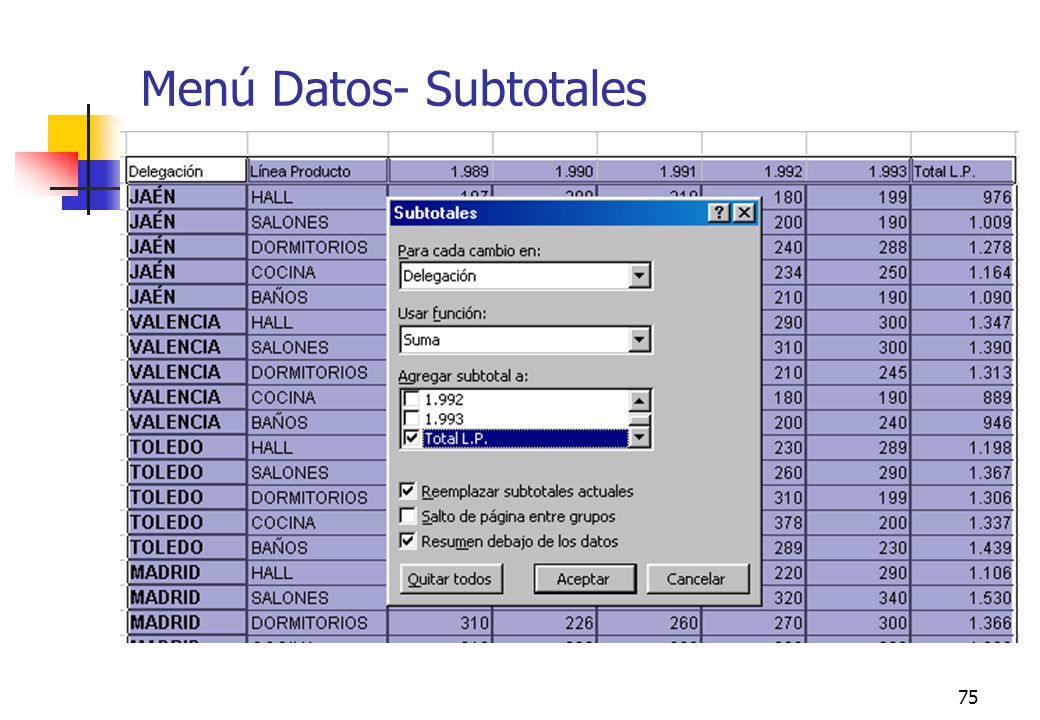Click the 1.991 column header cell

click(650, 171)
